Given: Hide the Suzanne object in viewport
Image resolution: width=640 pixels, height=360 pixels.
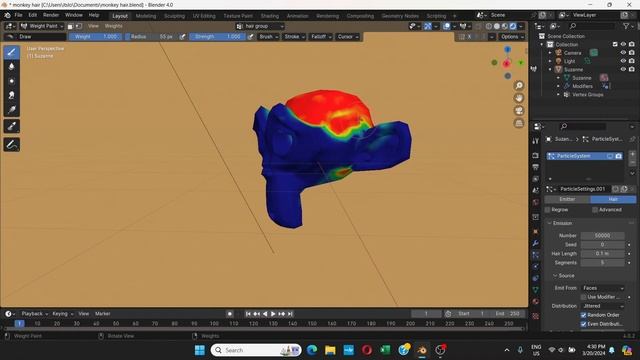Looking at the screenshot, I should point(623,69).
